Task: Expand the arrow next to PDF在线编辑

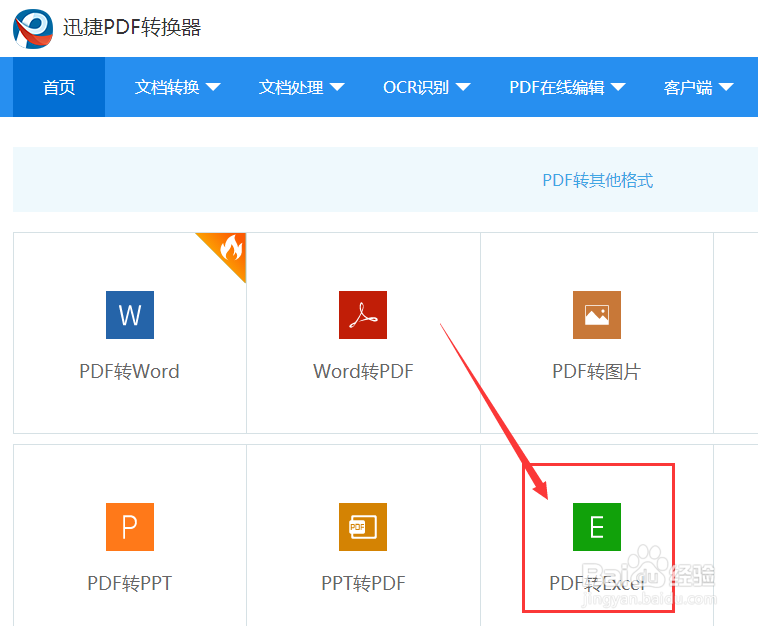Action: click(x=618, y=87)
